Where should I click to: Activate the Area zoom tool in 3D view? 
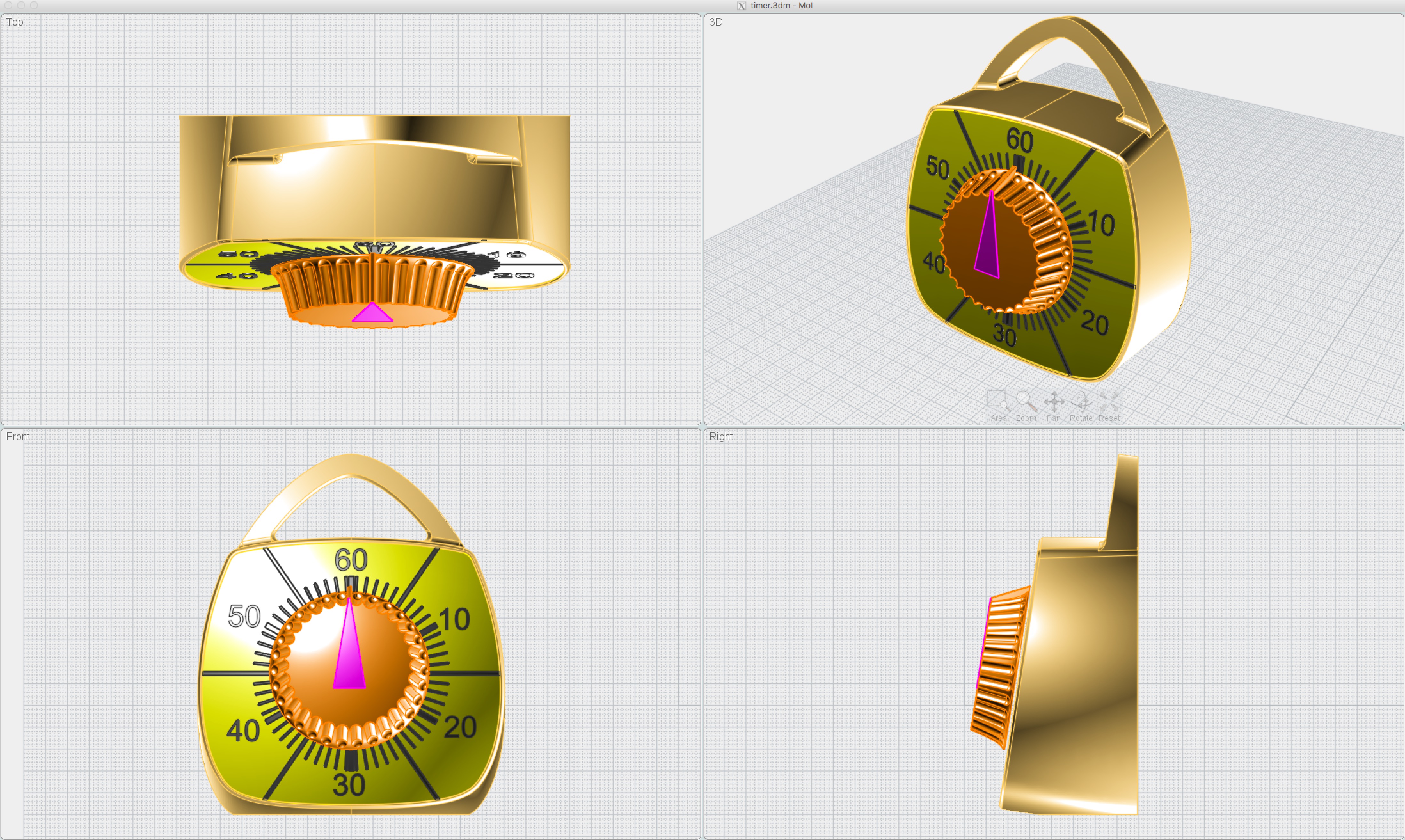pyautogui.click(x=998, y=406)
